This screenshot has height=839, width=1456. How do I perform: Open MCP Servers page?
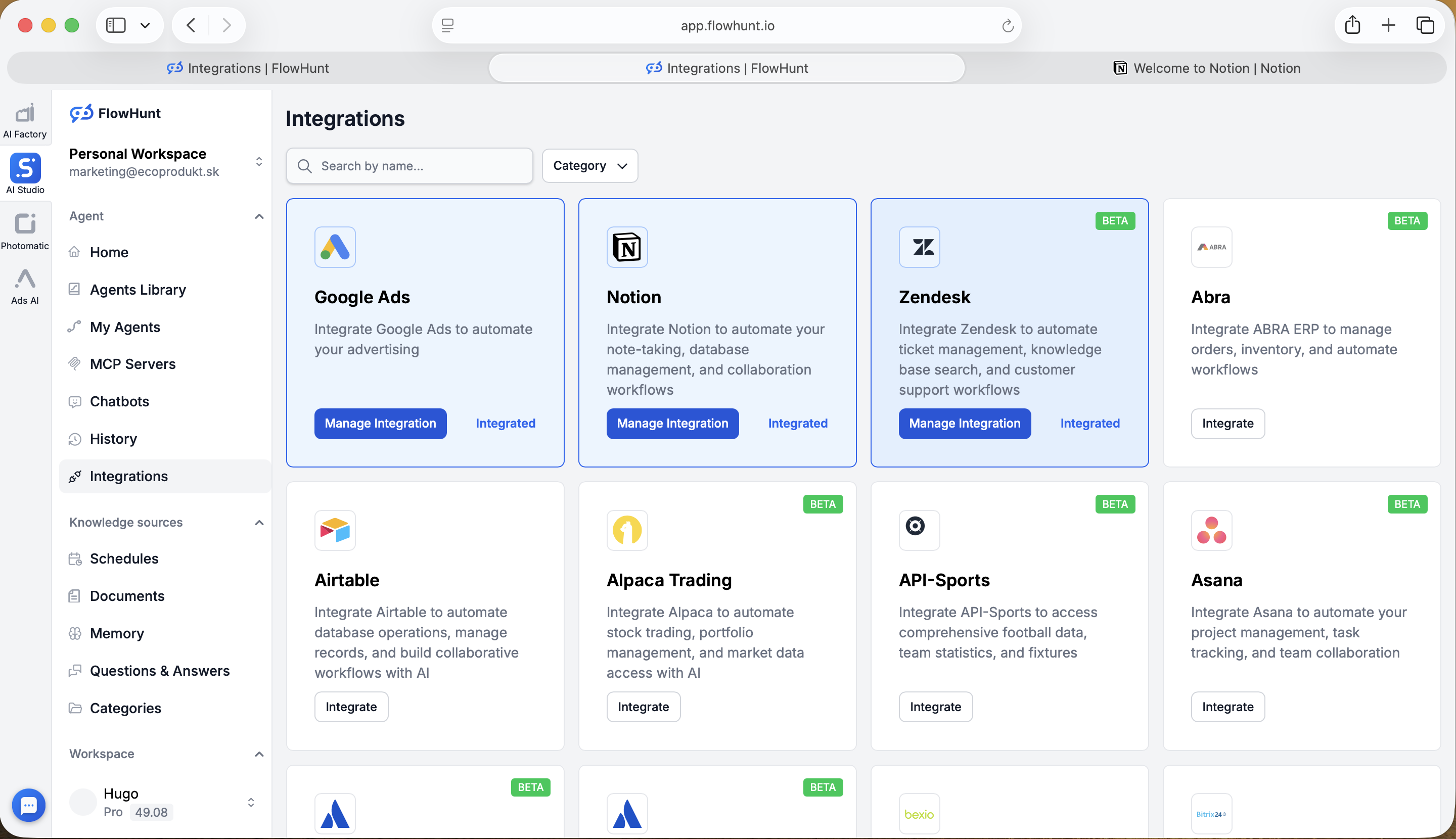[164, 364]
